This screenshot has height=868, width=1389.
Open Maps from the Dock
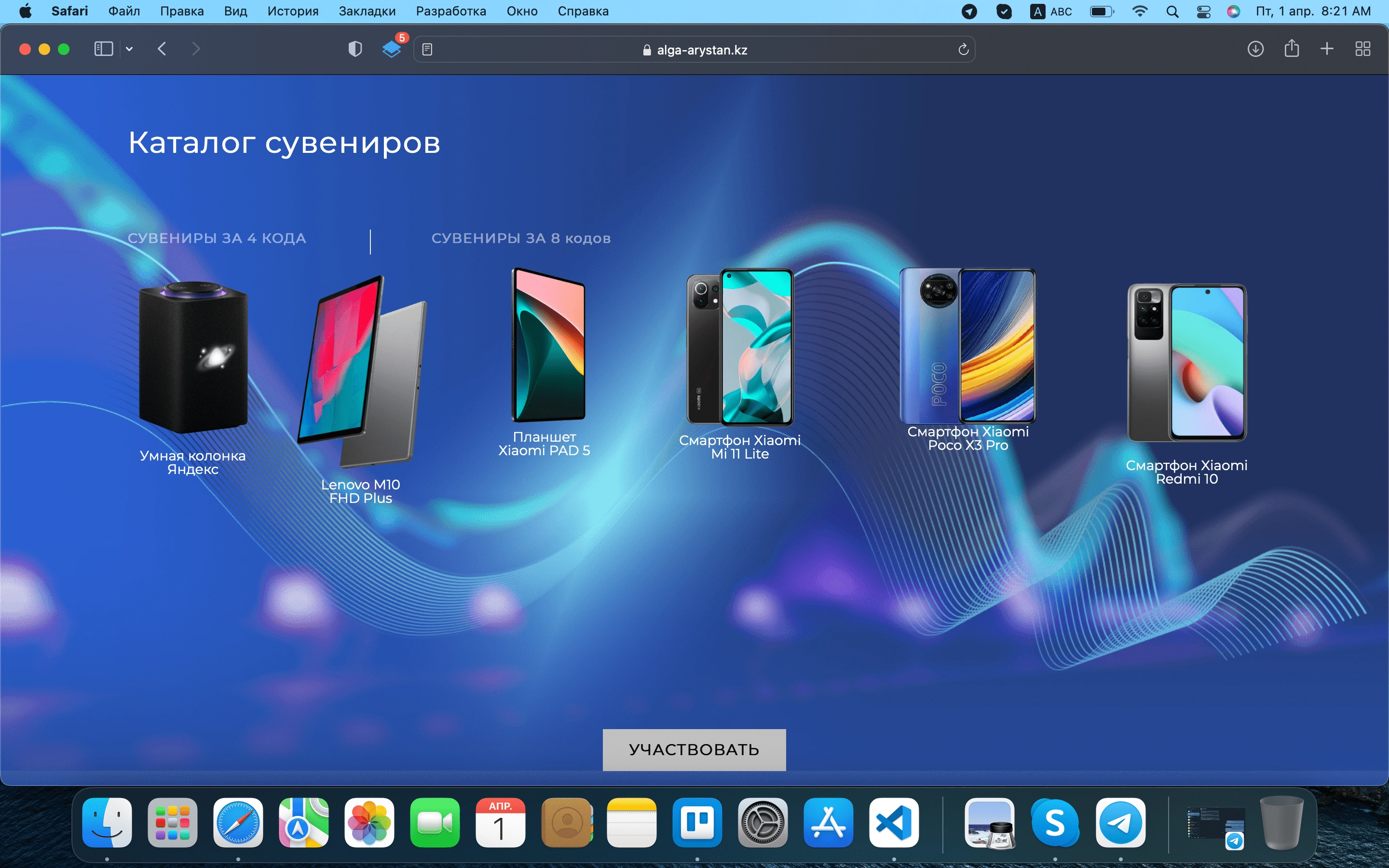pyautogui.click(x=304, y=823)
